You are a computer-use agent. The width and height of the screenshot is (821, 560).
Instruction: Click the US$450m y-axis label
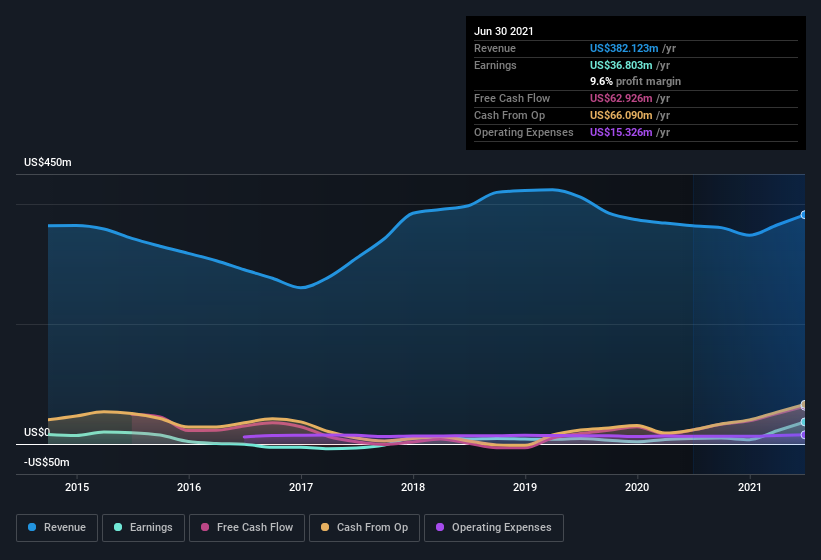click(x=48, y=162)
